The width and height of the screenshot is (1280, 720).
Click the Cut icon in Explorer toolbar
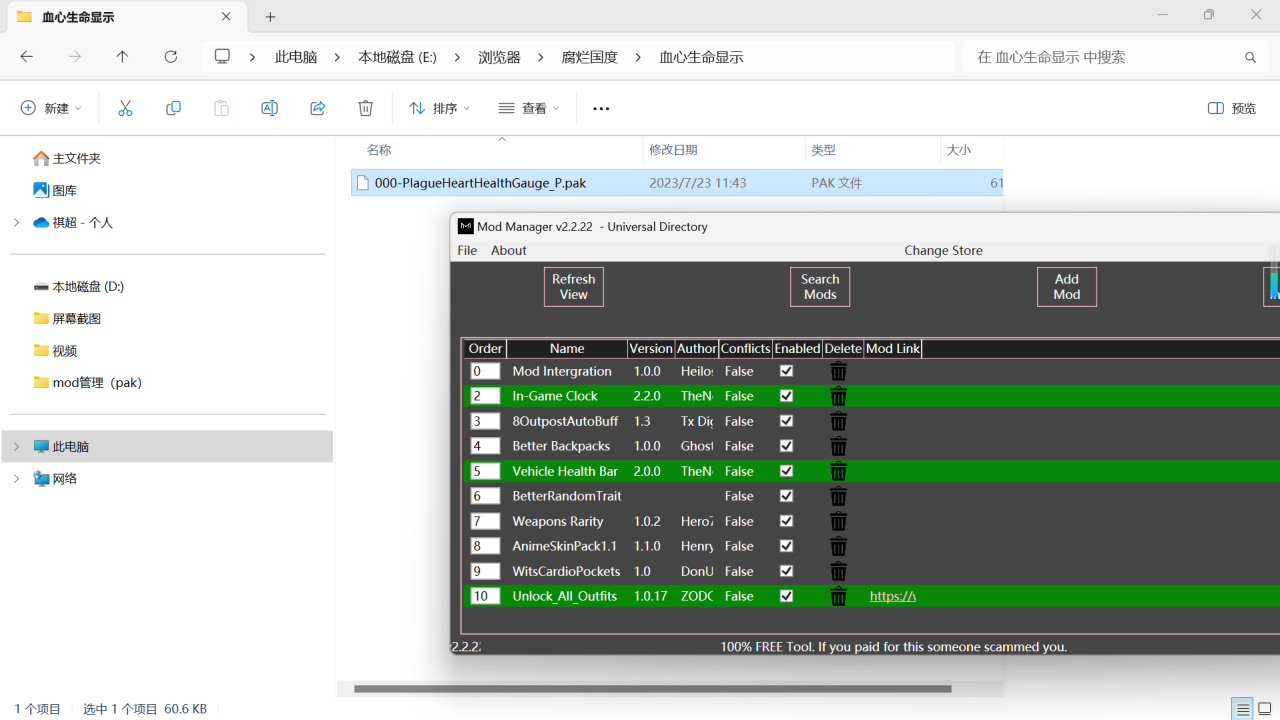(x=125, y=108)
